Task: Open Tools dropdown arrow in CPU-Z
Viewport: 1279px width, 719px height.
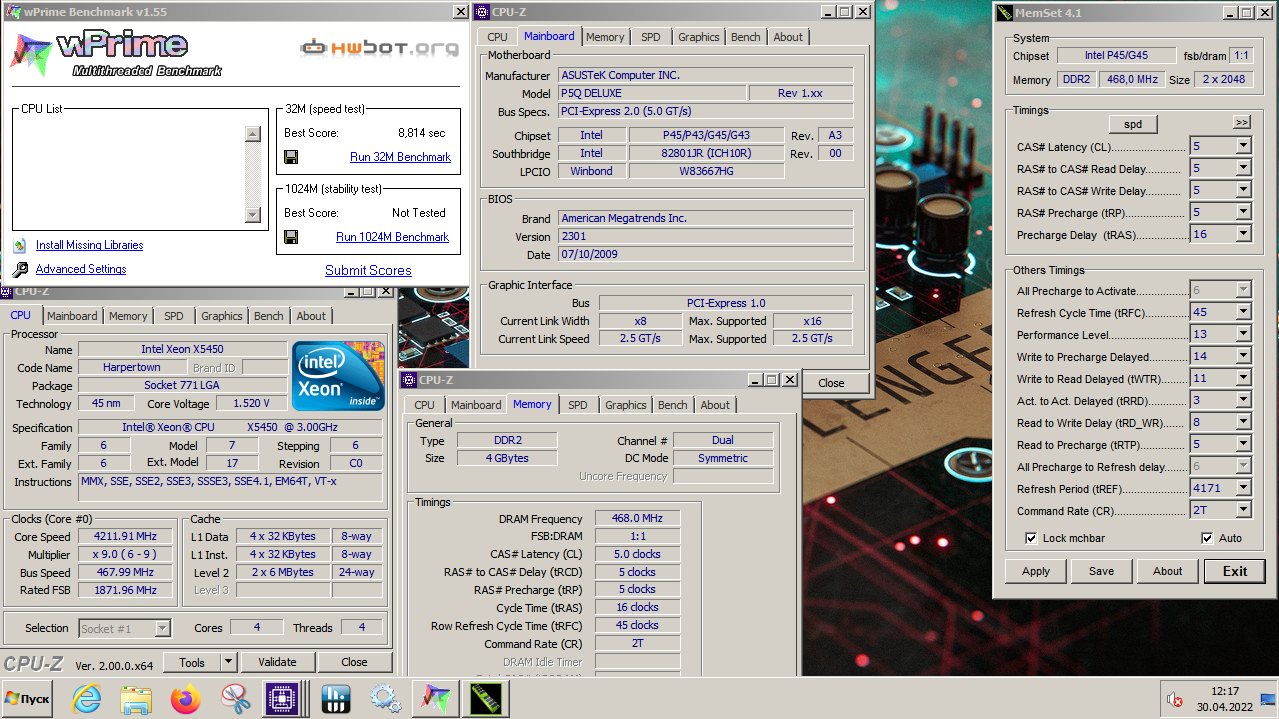Action: (227, 662)
